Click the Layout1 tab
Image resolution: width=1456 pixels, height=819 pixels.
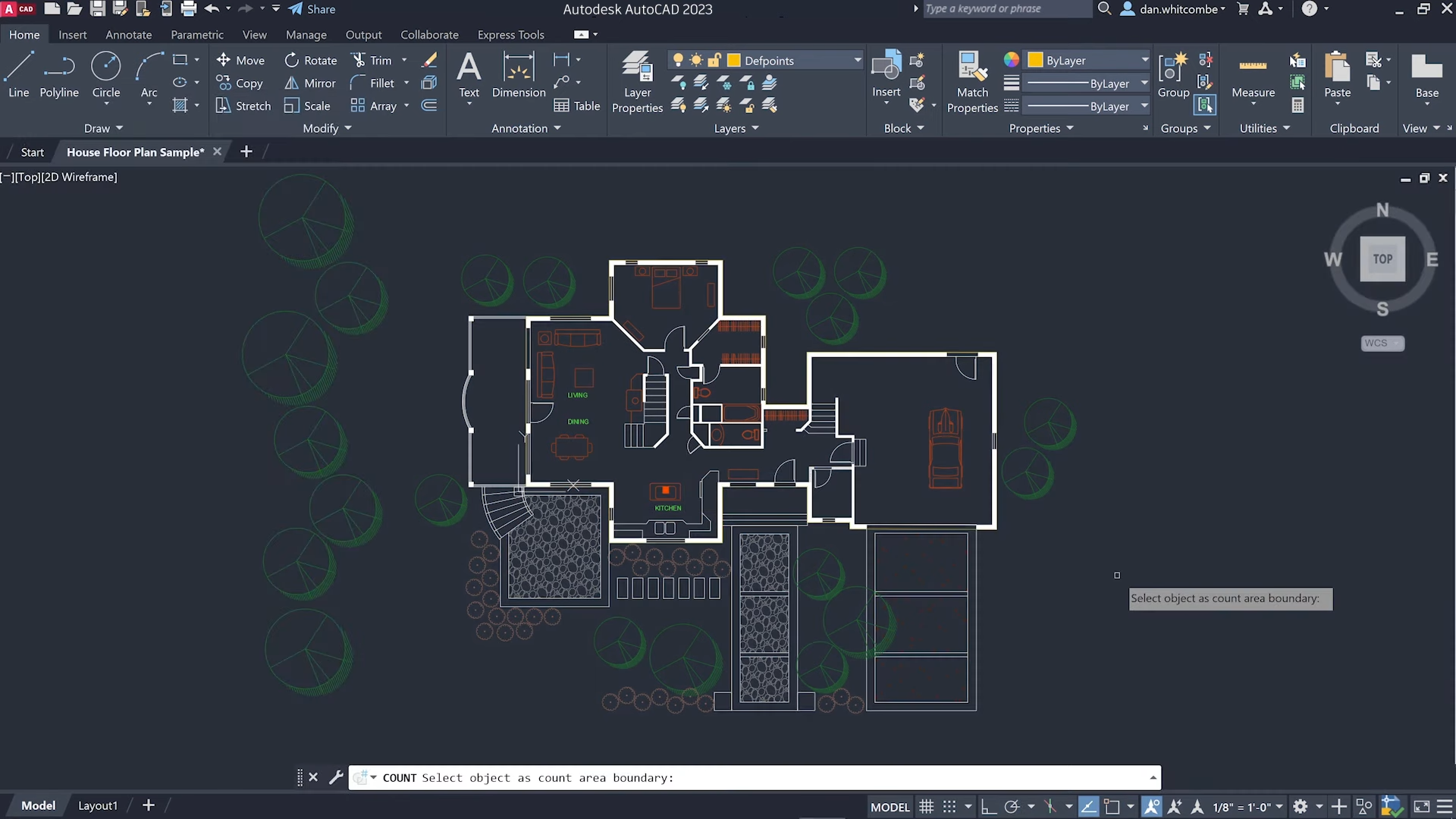97,805
